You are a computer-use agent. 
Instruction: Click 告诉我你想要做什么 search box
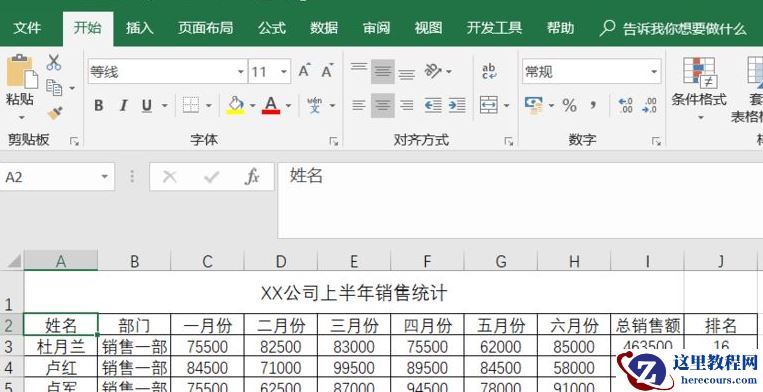tap(684, 29)
